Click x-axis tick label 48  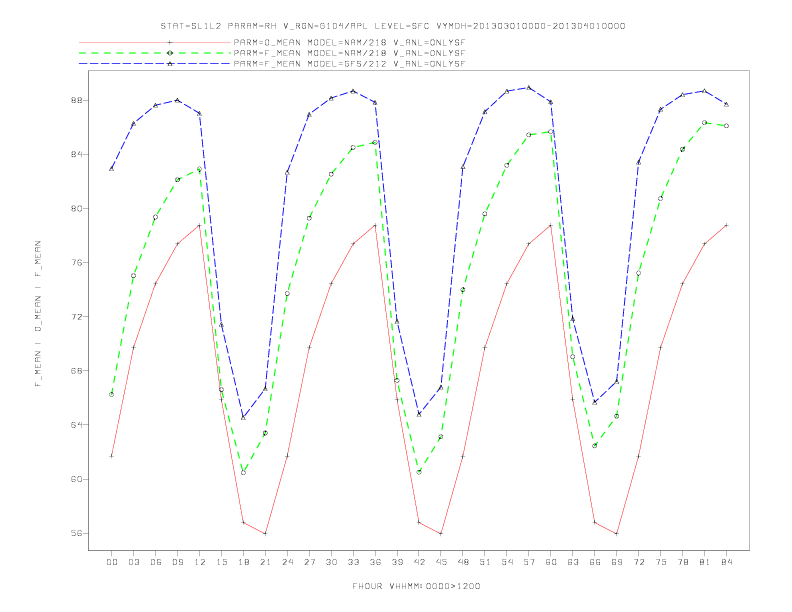pos(463,562)
